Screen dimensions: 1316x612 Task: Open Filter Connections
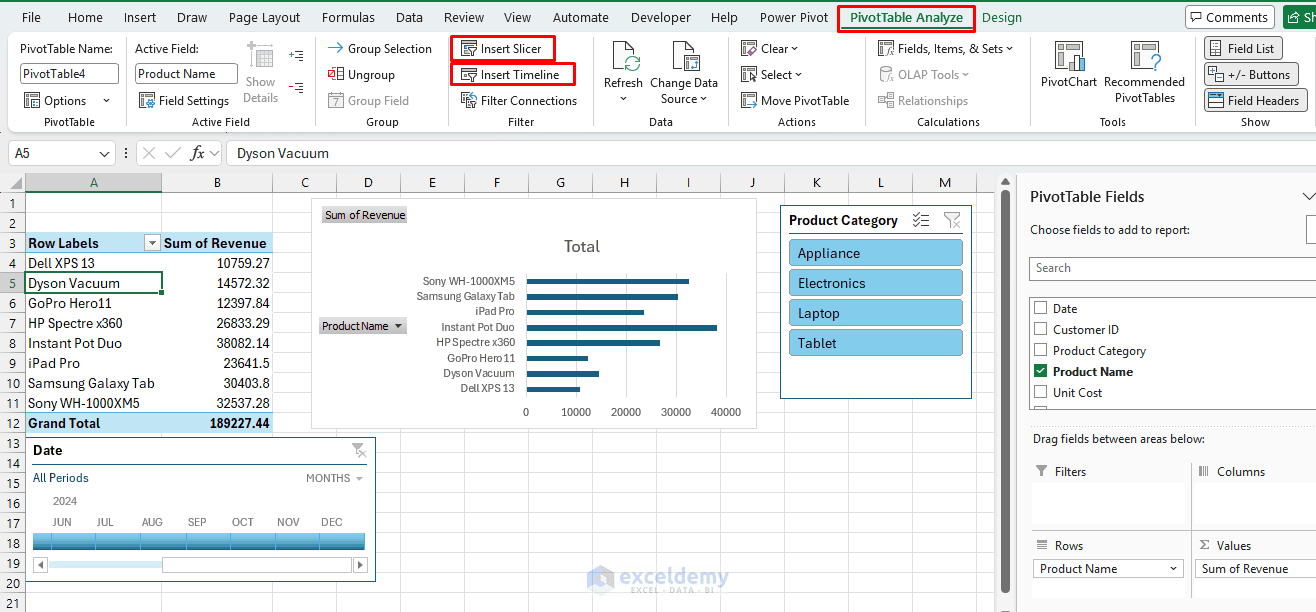[519, 101]
